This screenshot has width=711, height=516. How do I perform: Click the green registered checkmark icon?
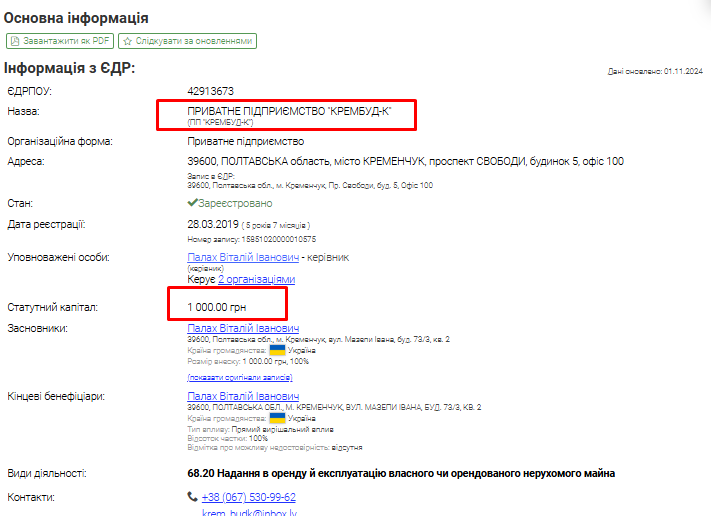click(193, 203)
